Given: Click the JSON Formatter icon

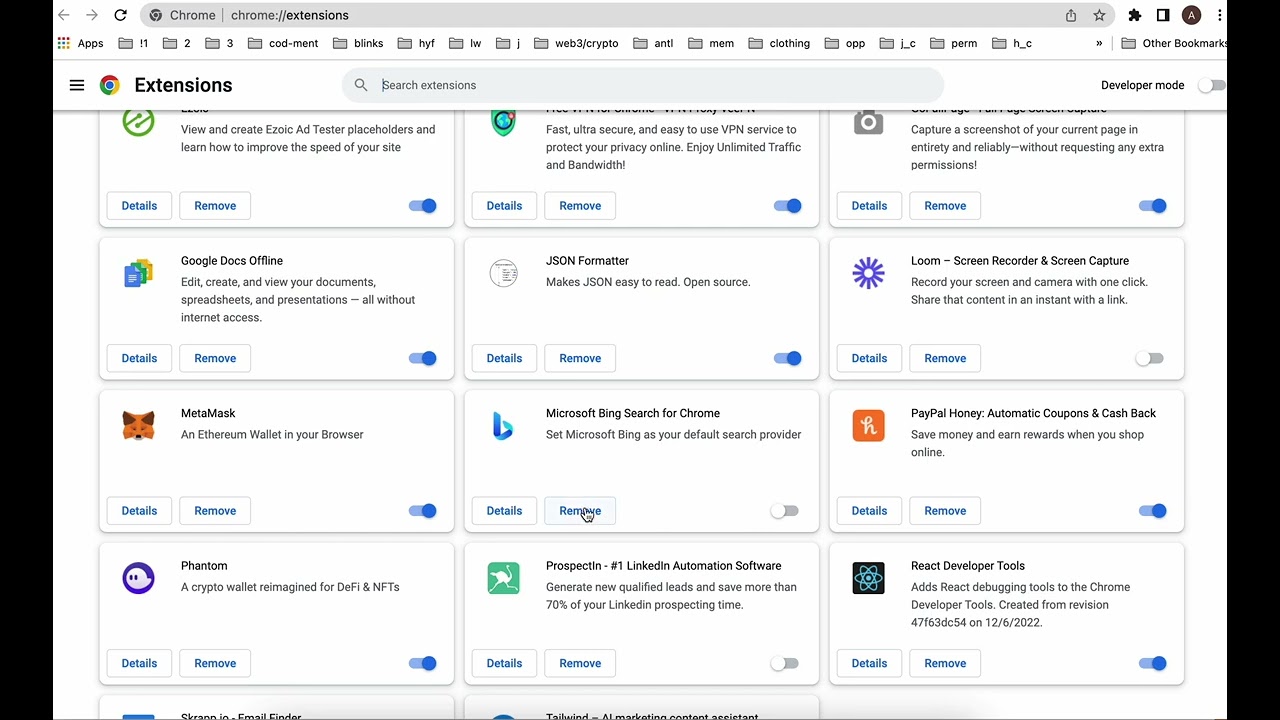Looking at the screenshot, I should pyautogui.click(x=503, y=273).
